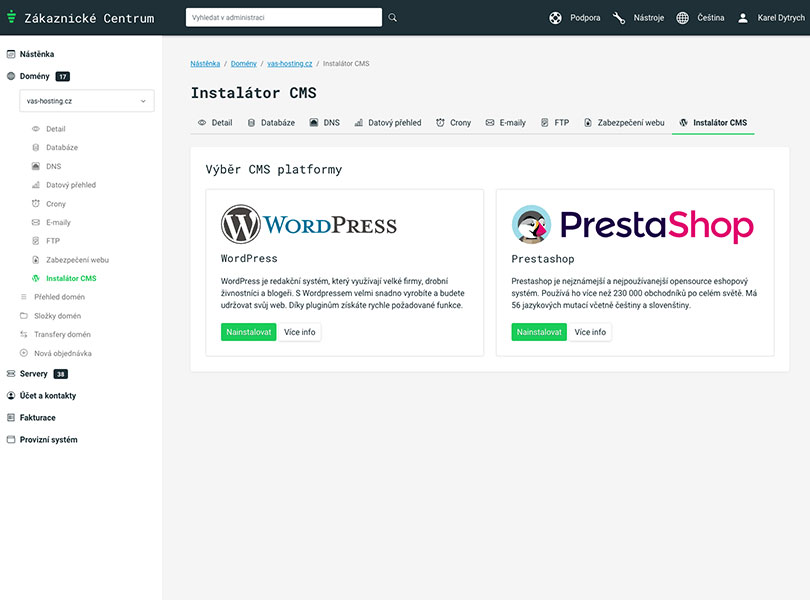Screen dimensions: 810x600
Task: Click the sidebar Zabezpečení webu icon
Action: (x=36, y=259)
